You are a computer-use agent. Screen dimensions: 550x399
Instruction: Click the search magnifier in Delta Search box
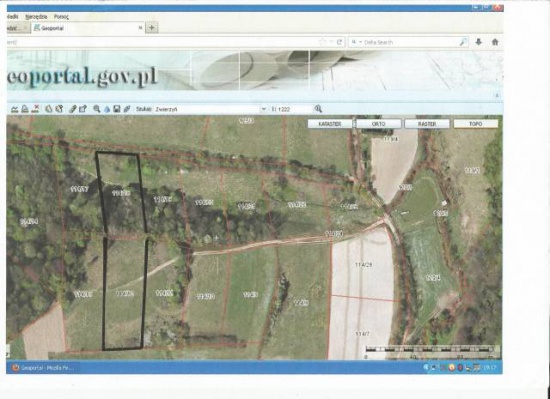click(463, 42)
